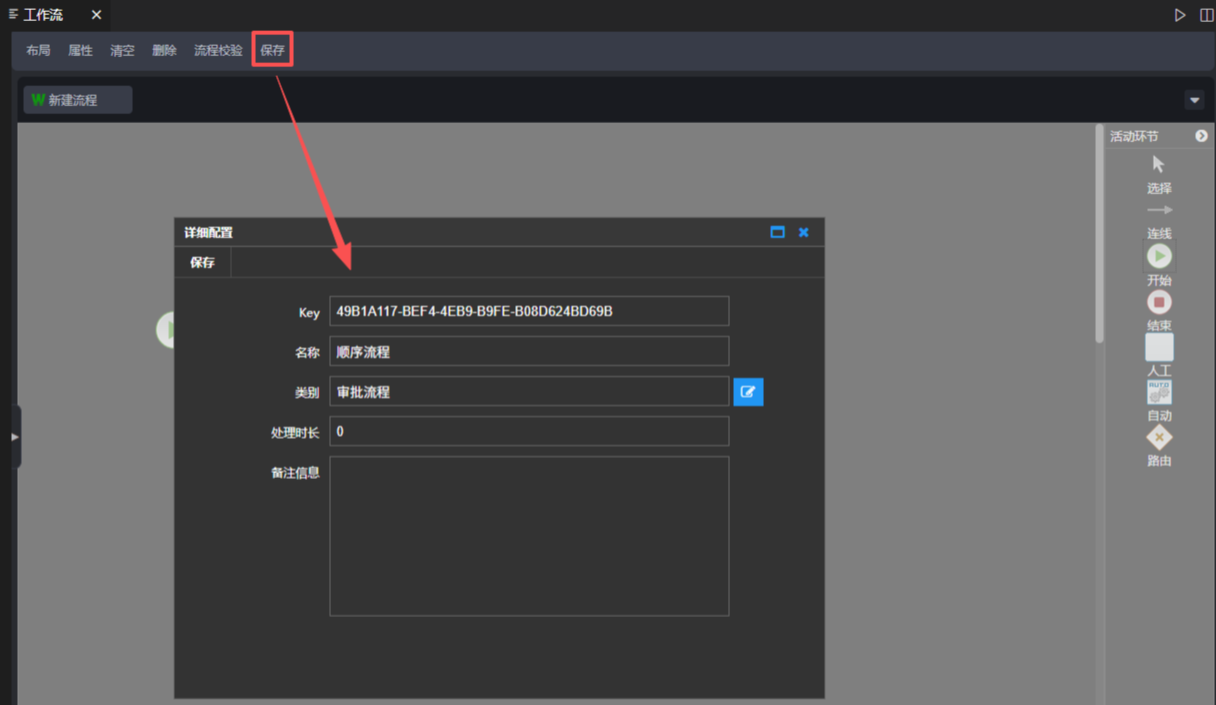Maximize the 详细配置 dialog
The image size is (1216, 705).
tap(777, 232)
